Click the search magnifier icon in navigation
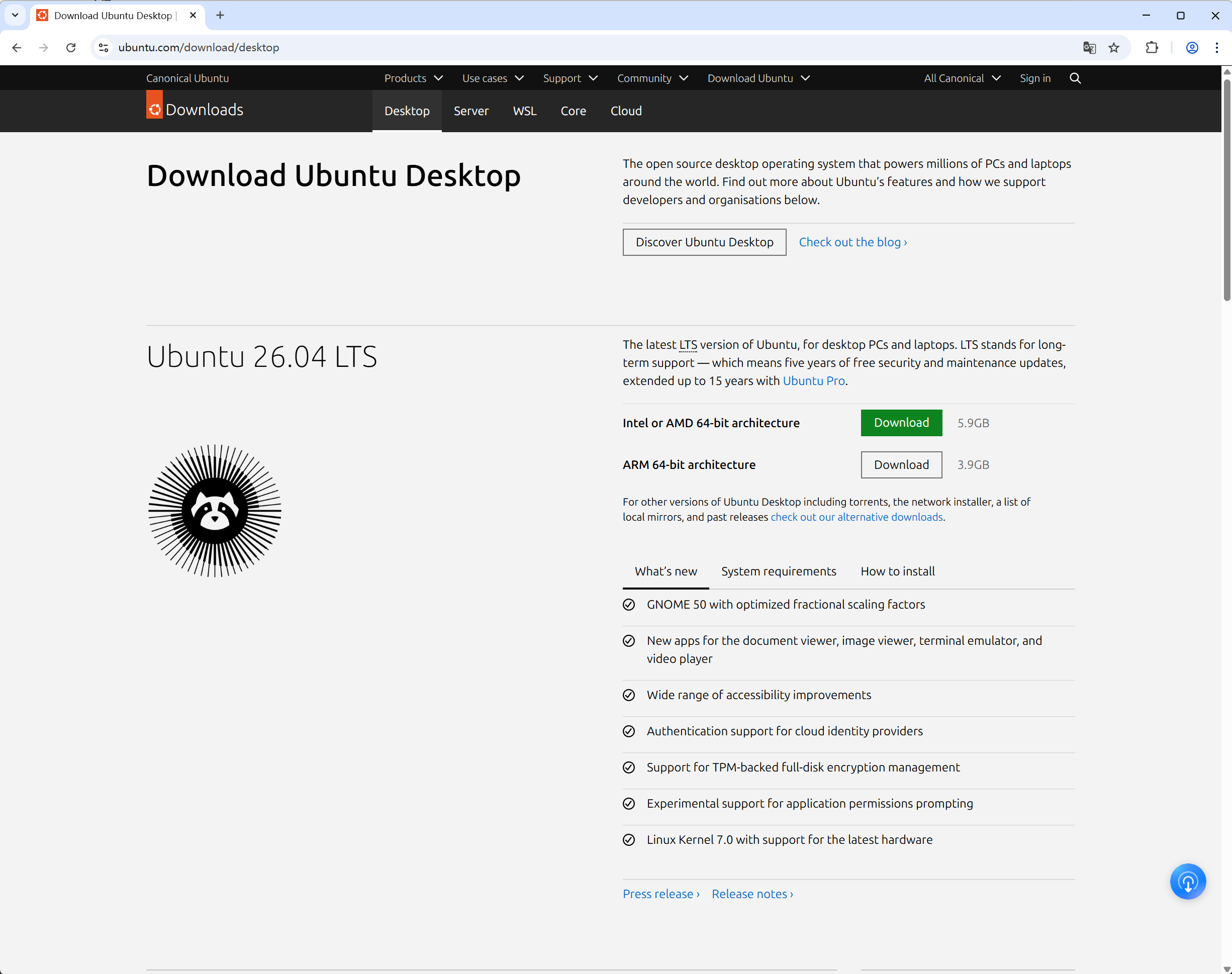Screen dimensions: 1232x974 tap(1075, 78)
